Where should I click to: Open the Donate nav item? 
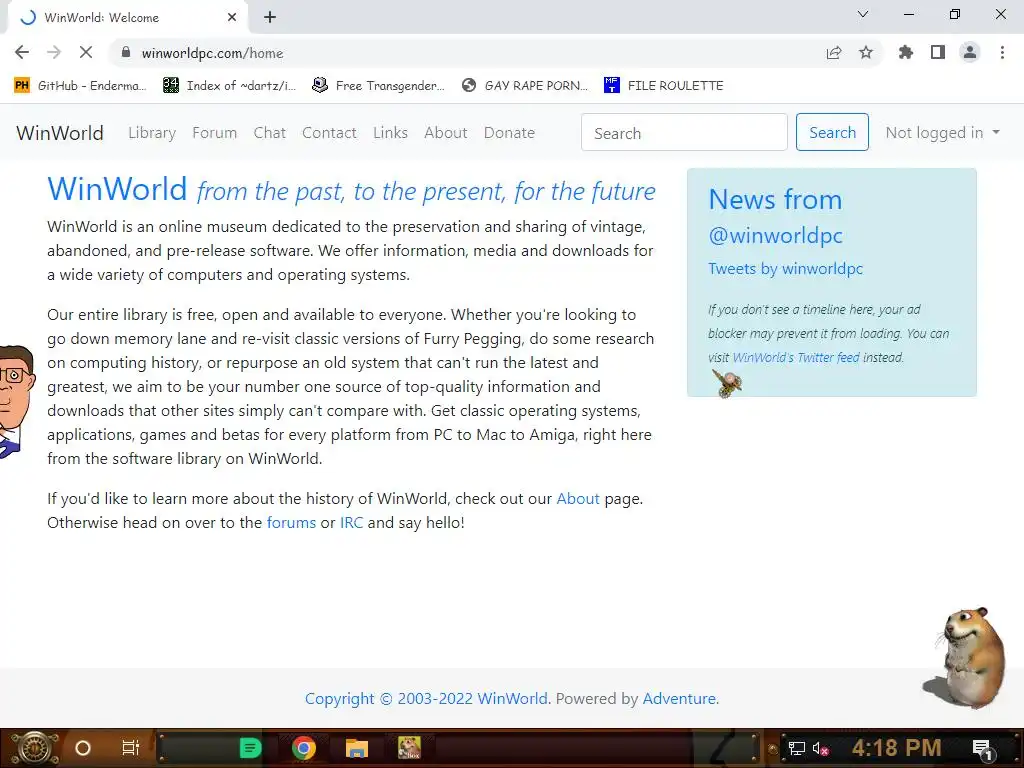[509, 133]
